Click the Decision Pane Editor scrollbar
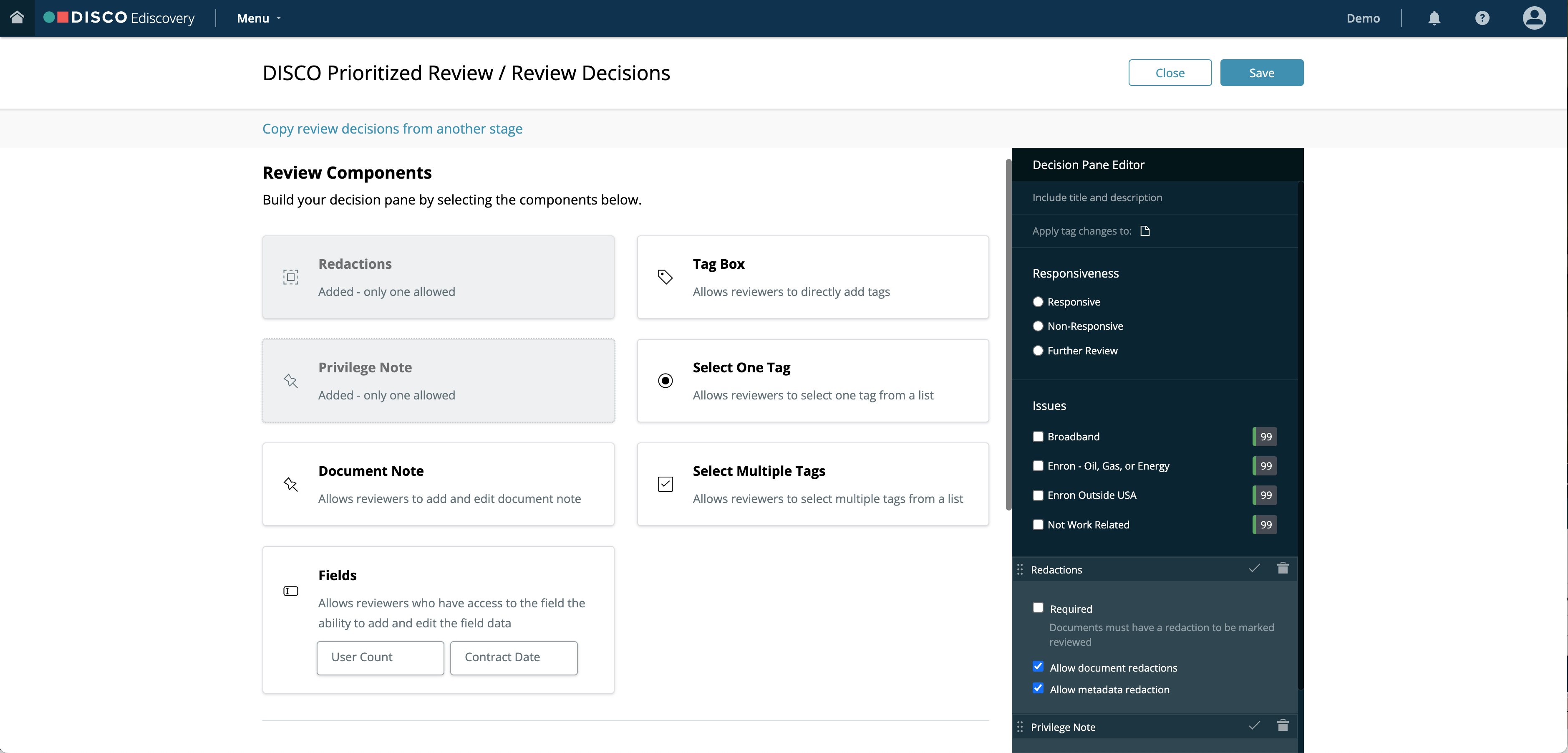1568x753 pixels. [1300, 435]
